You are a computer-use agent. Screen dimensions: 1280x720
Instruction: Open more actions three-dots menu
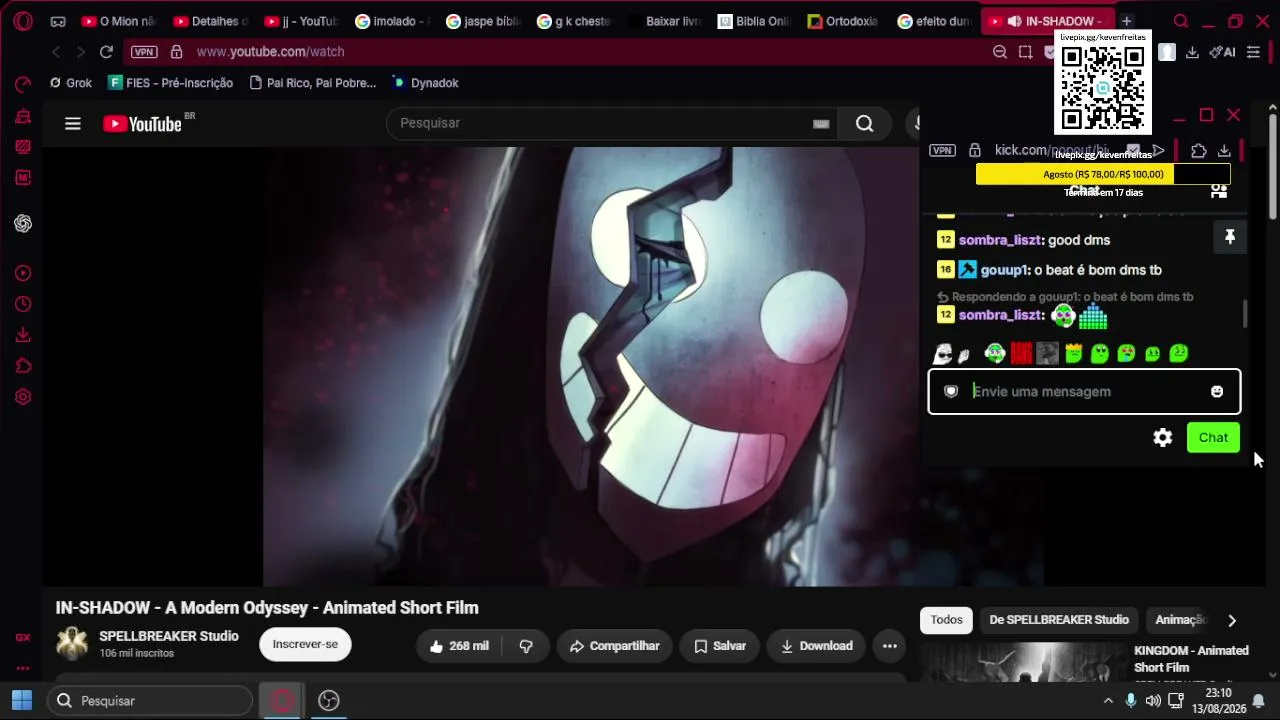pyautogui.click(x=889, y=646)
